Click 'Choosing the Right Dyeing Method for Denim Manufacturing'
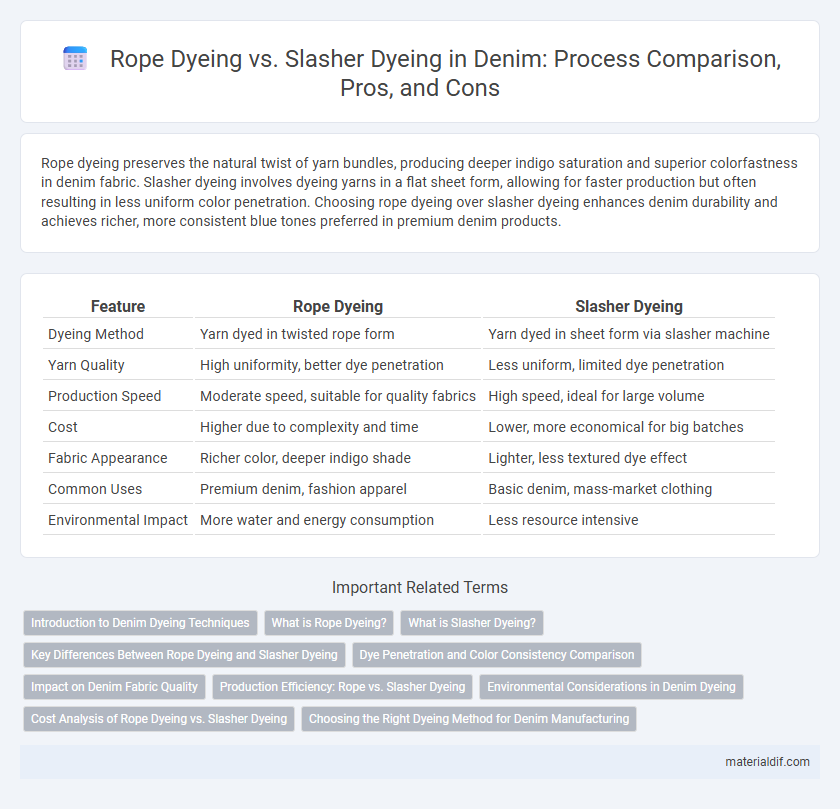 [469, 719]
